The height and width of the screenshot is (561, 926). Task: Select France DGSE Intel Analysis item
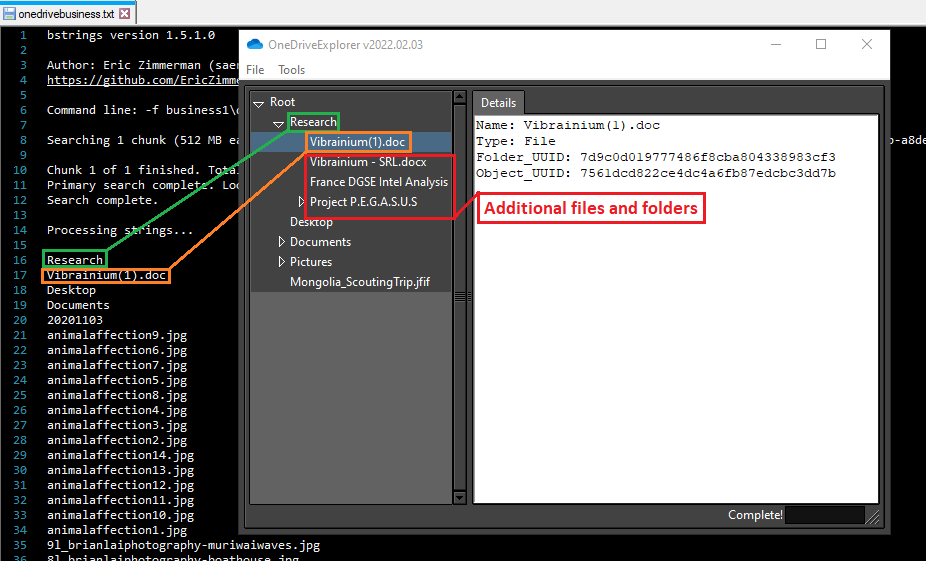[379, 182]
